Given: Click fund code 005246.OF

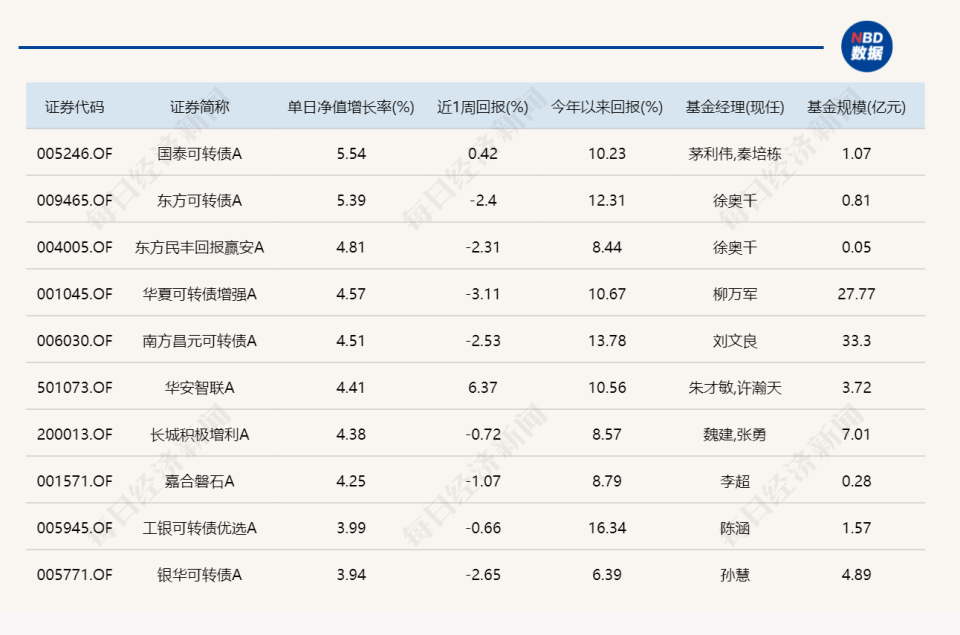Looking at the screenshot, I should tap(75, 153).
